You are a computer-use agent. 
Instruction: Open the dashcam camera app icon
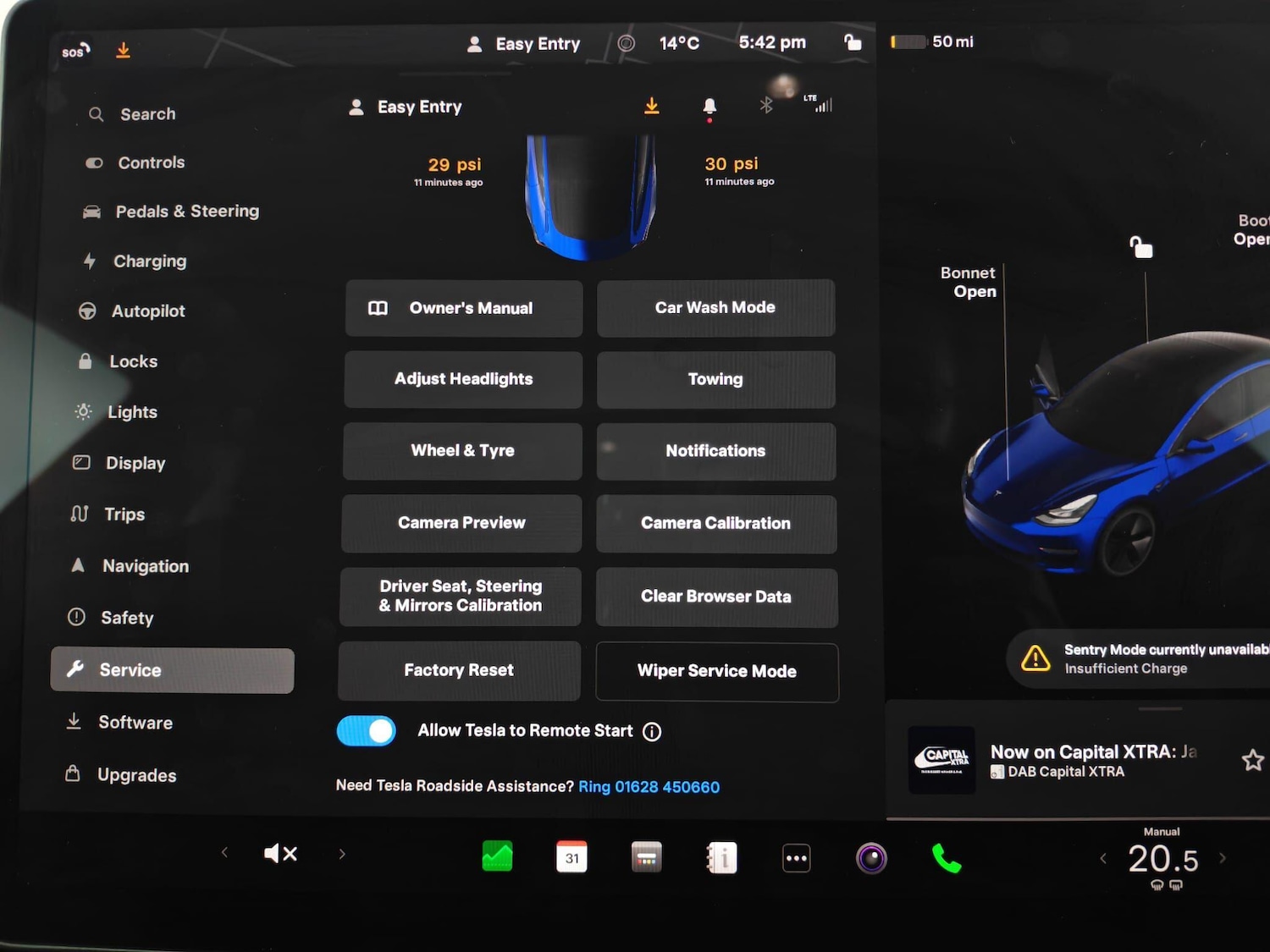870,858
